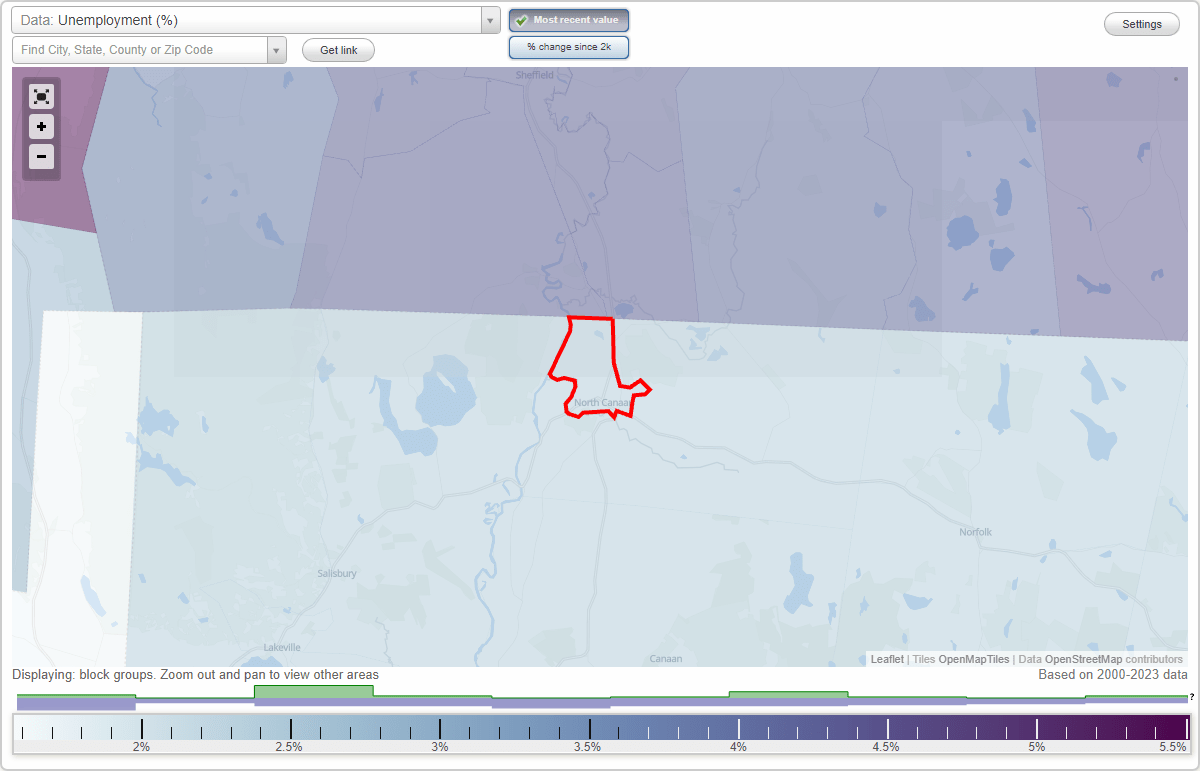This screenshot has width=1200, height=771.
Task: Enable the % change since 2k view
Action: point(569,46)
